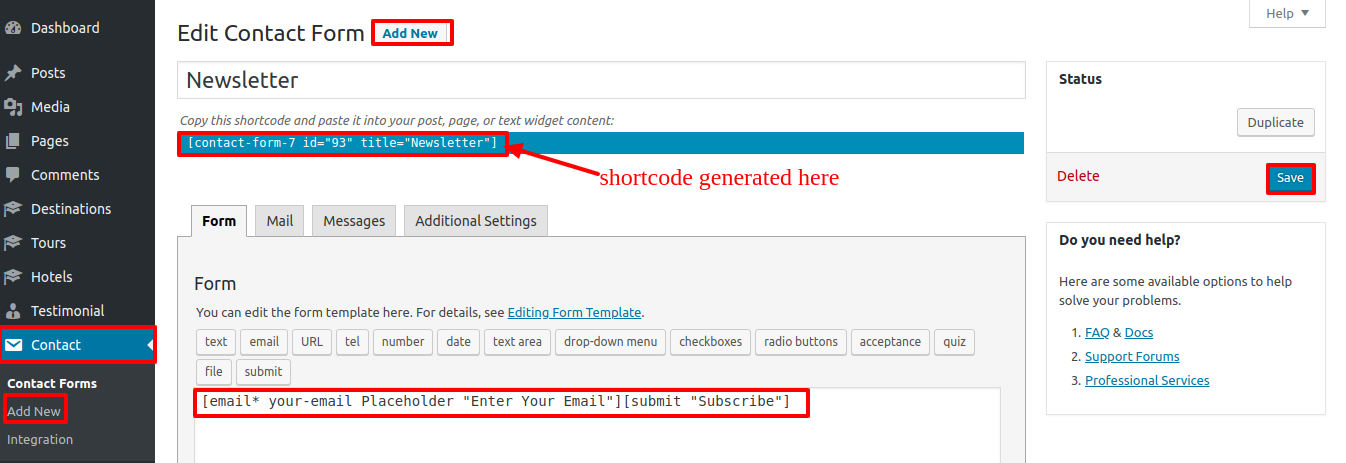
Task: Open Contact Forms submenu entry
Action: pyautogui.click(x=52, y=383)
